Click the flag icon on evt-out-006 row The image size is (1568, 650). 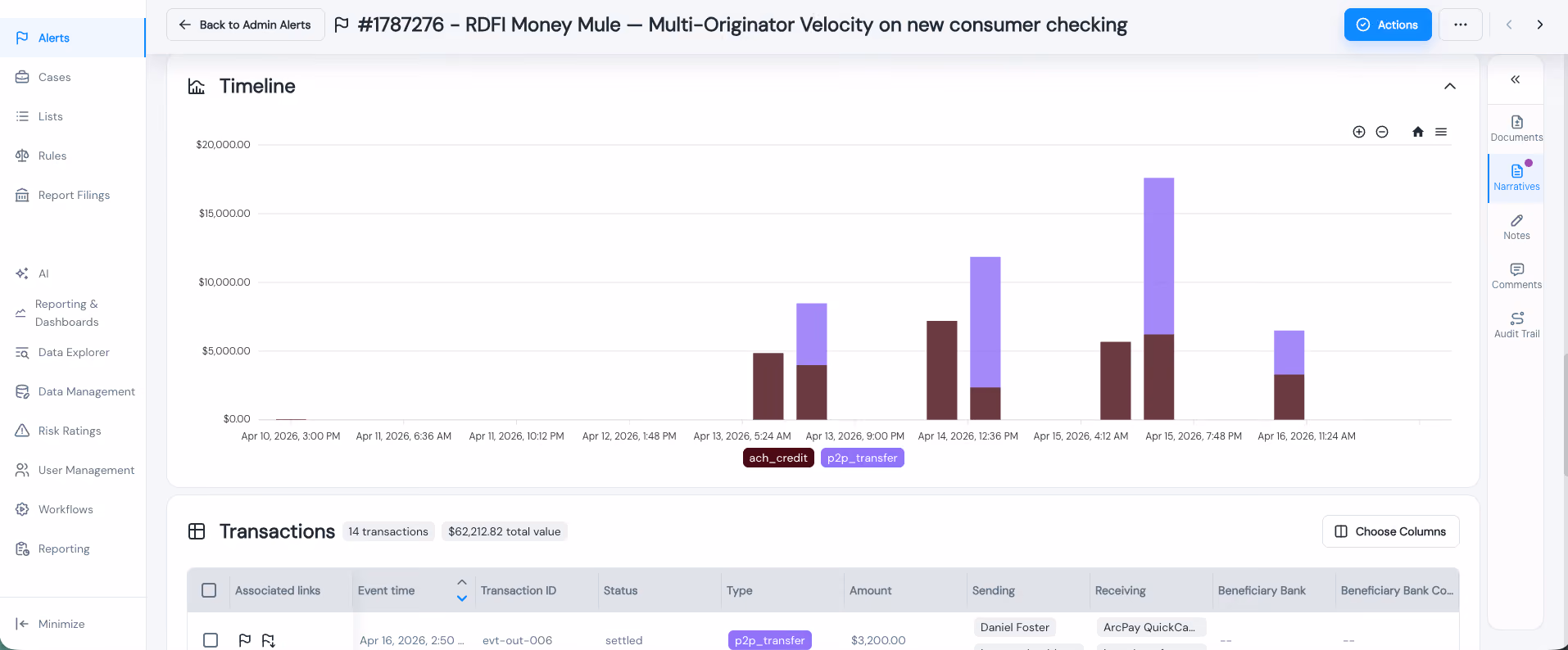click(x=244, y=640)
